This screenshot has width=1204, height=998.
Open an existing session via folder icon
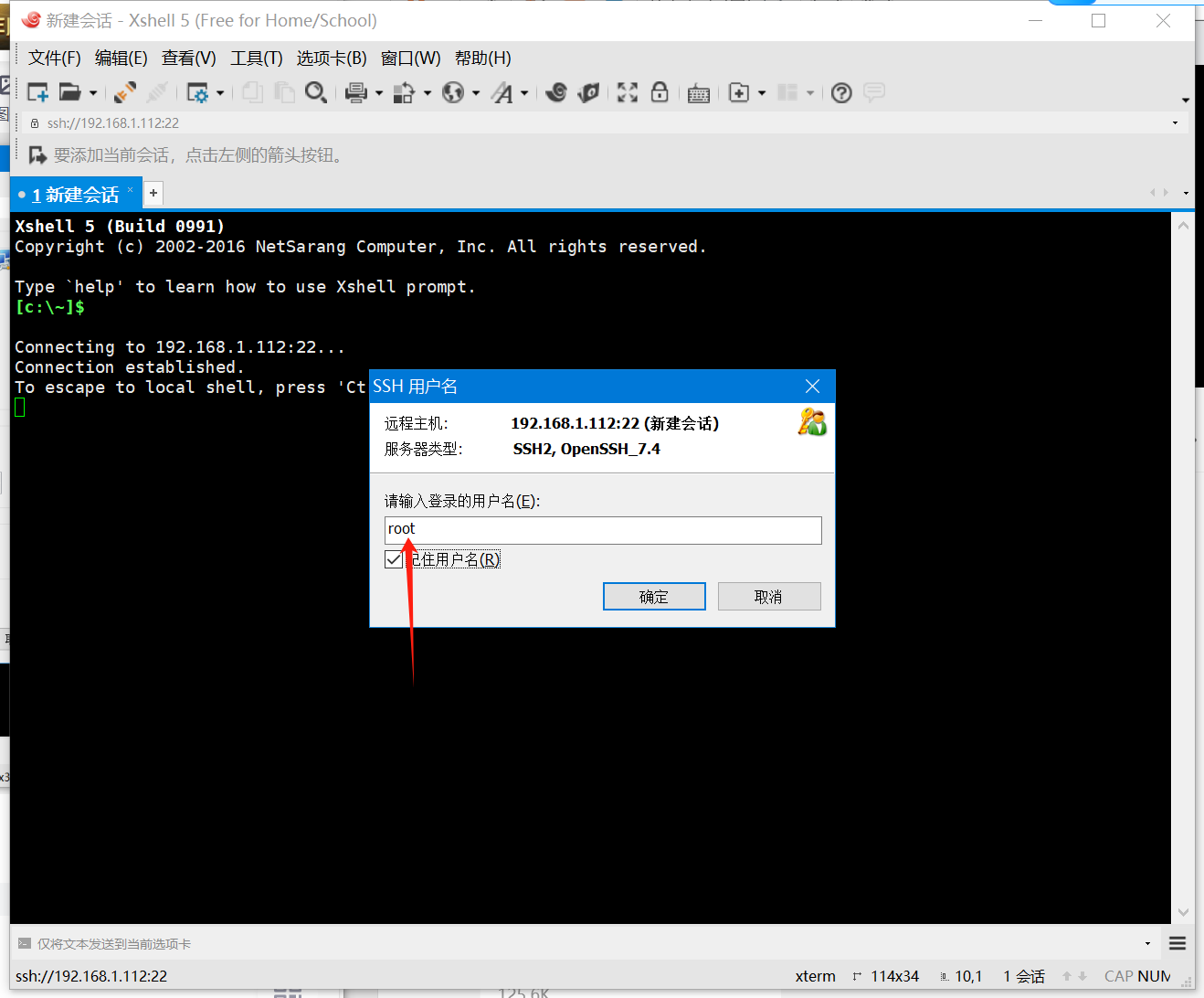[70, 91]
